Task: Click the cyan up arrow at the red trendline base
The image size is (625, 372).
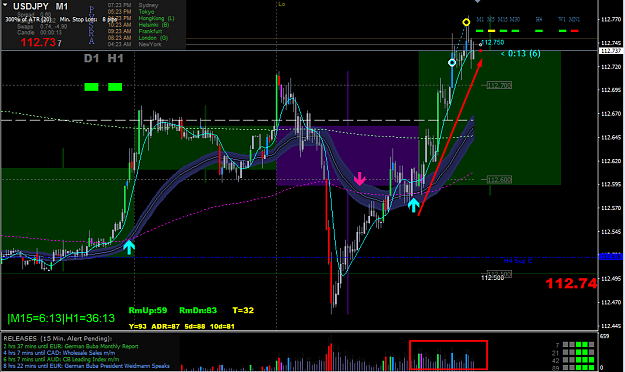Action: tap(413, 205)
